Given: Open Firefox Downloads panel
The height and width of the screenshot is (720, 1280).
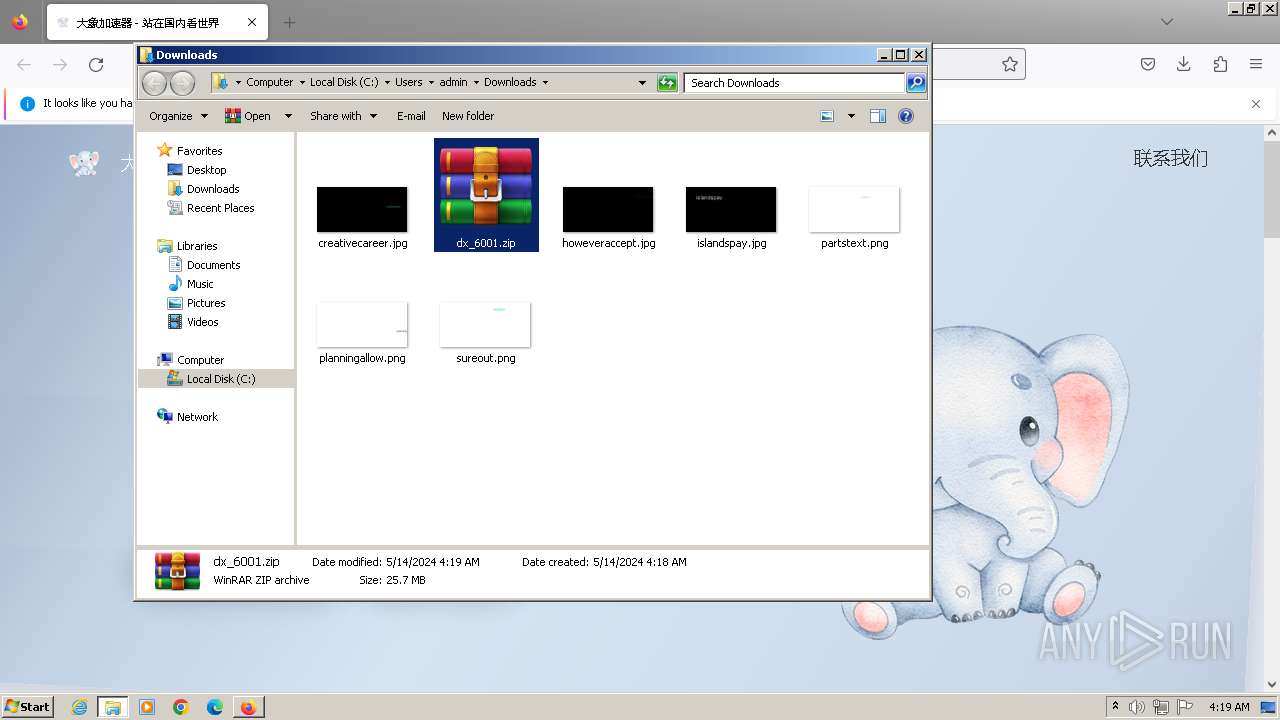Looking at the screenshot, I should (x=1184, y=64).
